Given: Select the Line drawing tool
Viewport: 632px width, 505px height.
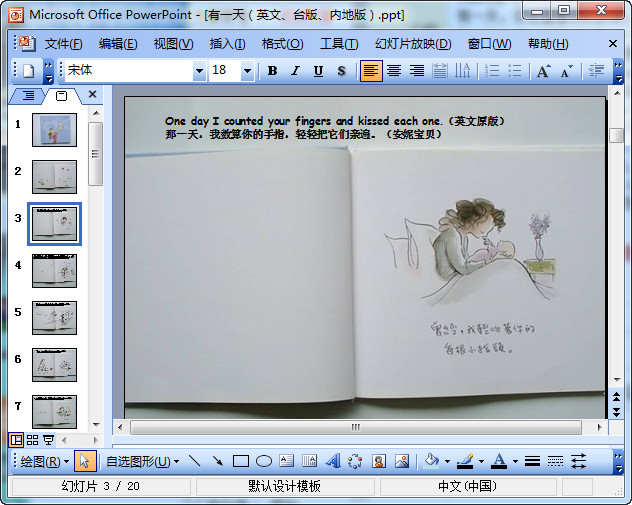Looking at the screenshot, I should pyautogui.click(x=195, y=461).
